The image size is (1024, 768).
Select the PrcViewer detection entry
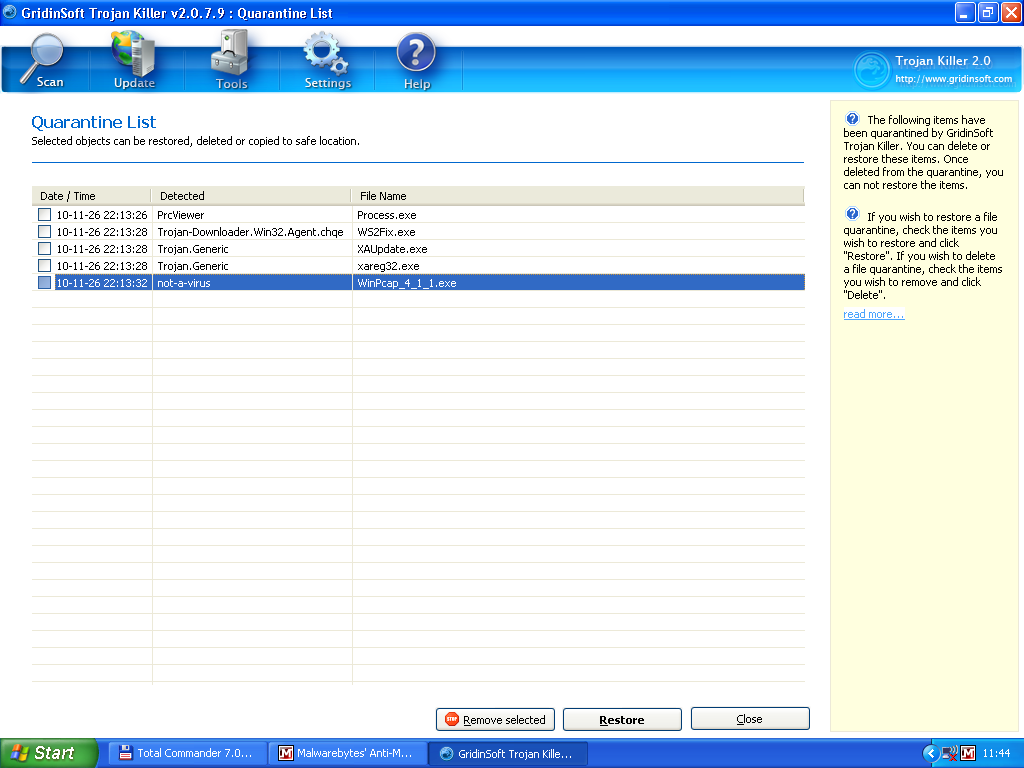point(180,215)
